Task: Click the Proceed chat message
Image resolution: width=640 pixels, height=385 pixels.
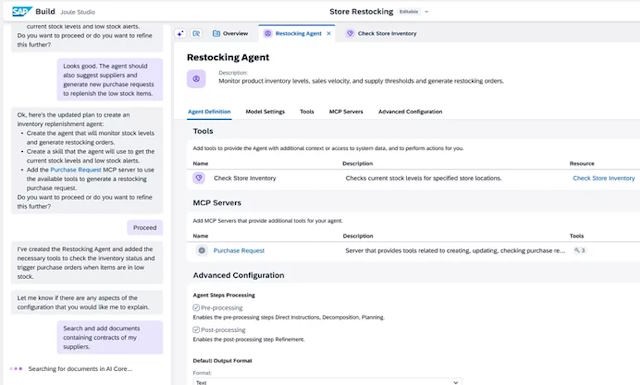Action: coord(145,227)
